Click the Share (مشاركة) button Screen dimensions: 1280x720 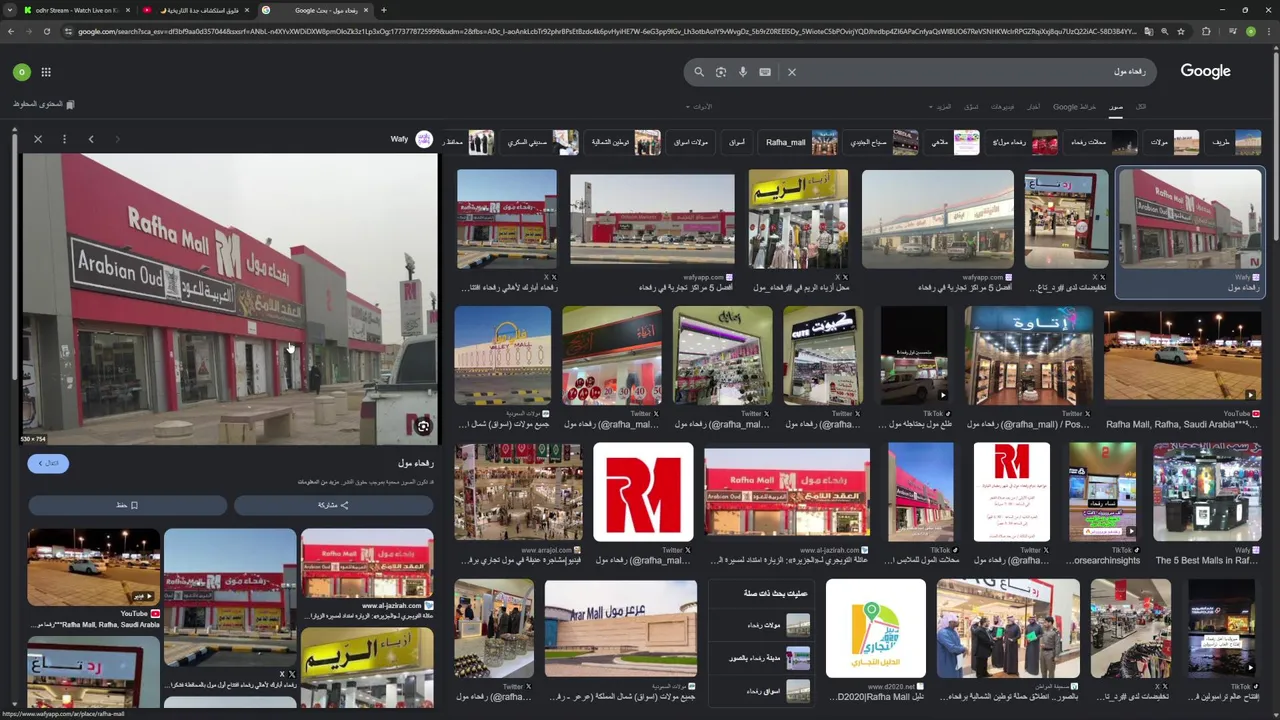pos(333,505)
